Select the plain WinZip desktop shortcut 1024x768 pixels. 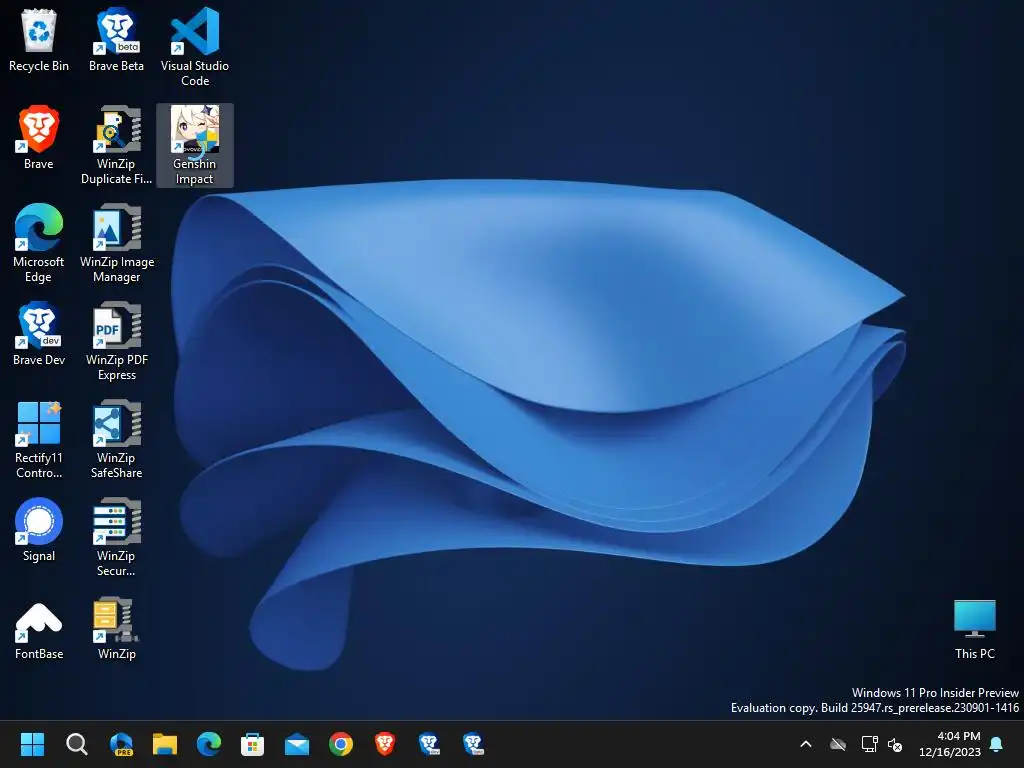116,628
